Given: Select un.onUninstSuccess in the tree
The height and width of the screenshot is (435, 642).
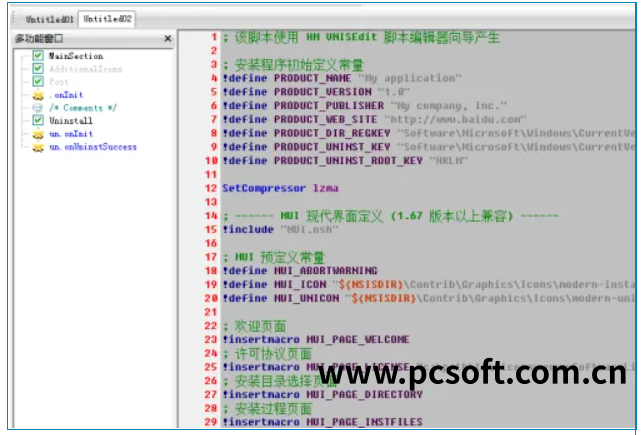Looking at the screenshot, I should click(x=92, y=147).
